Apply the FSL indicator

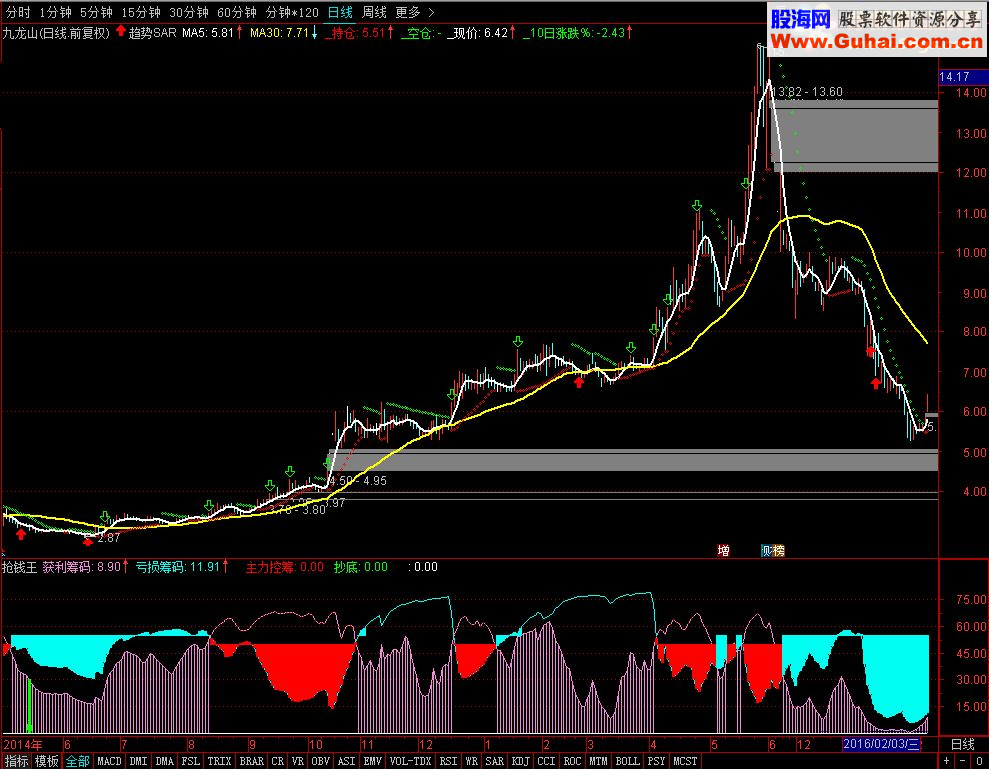tap(190, 761)
